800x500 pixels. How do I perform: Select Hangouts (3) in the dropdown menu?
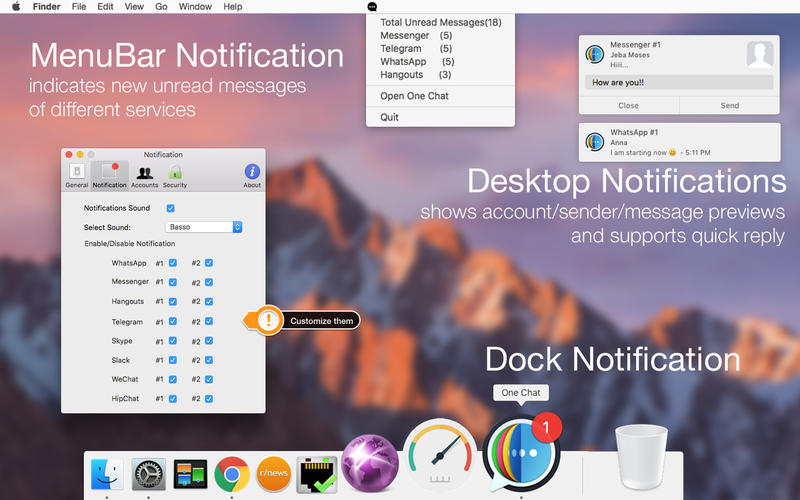(440, 74)
